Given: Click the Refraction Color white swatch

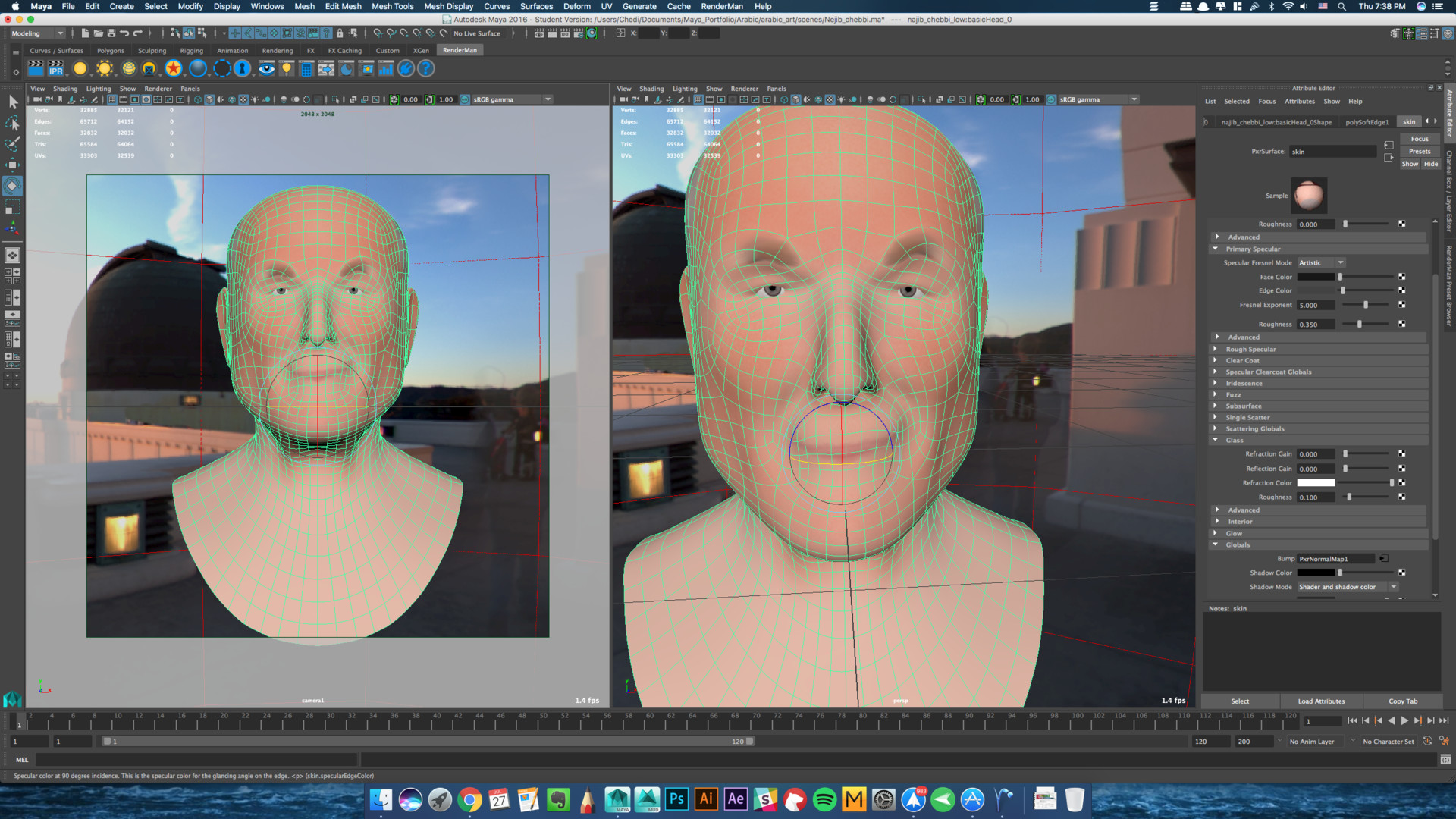Looking at the screenshot, I should (1316, 483).
